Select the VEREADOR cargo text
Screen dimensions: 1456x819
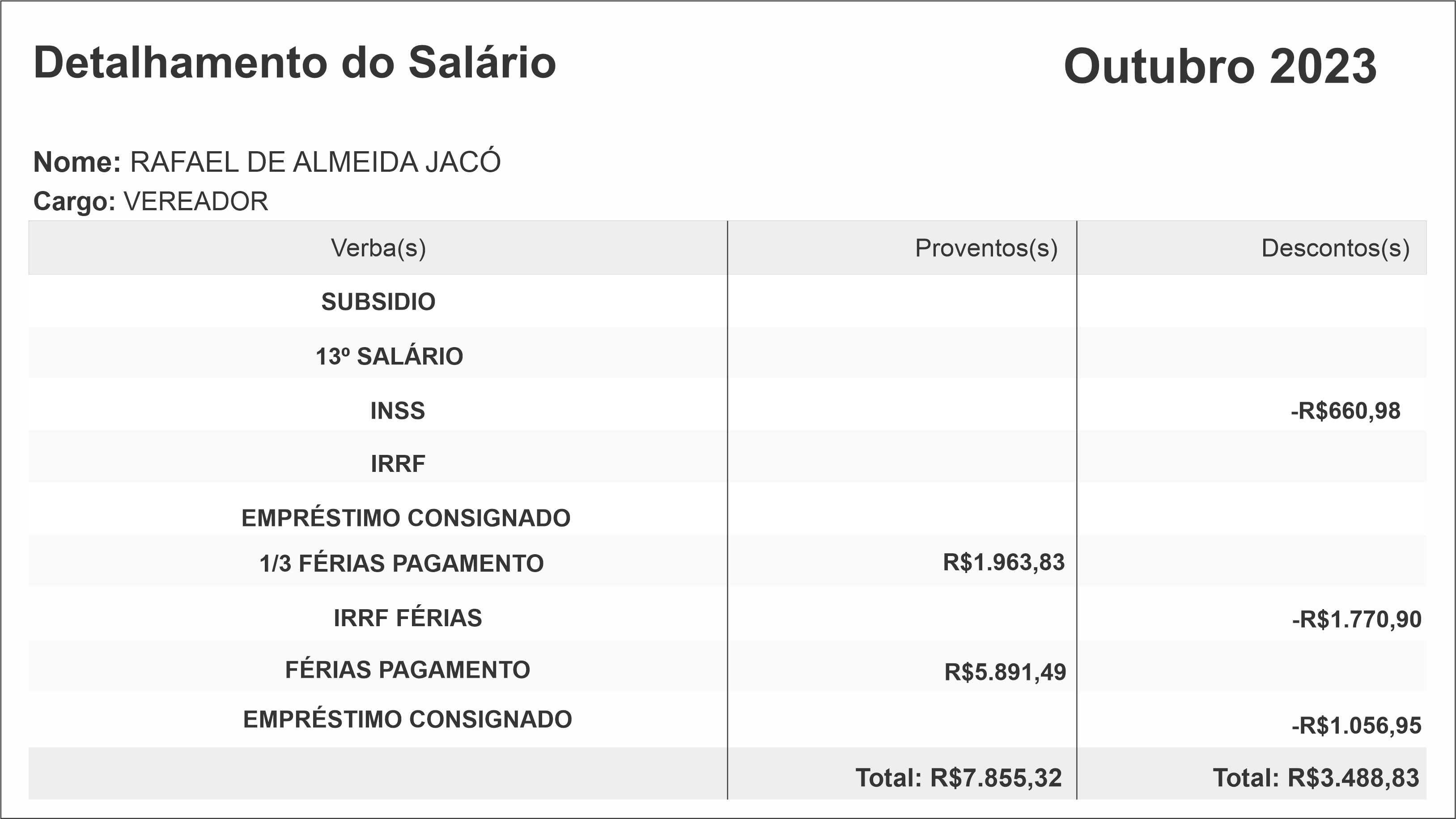tap(195, 201)
